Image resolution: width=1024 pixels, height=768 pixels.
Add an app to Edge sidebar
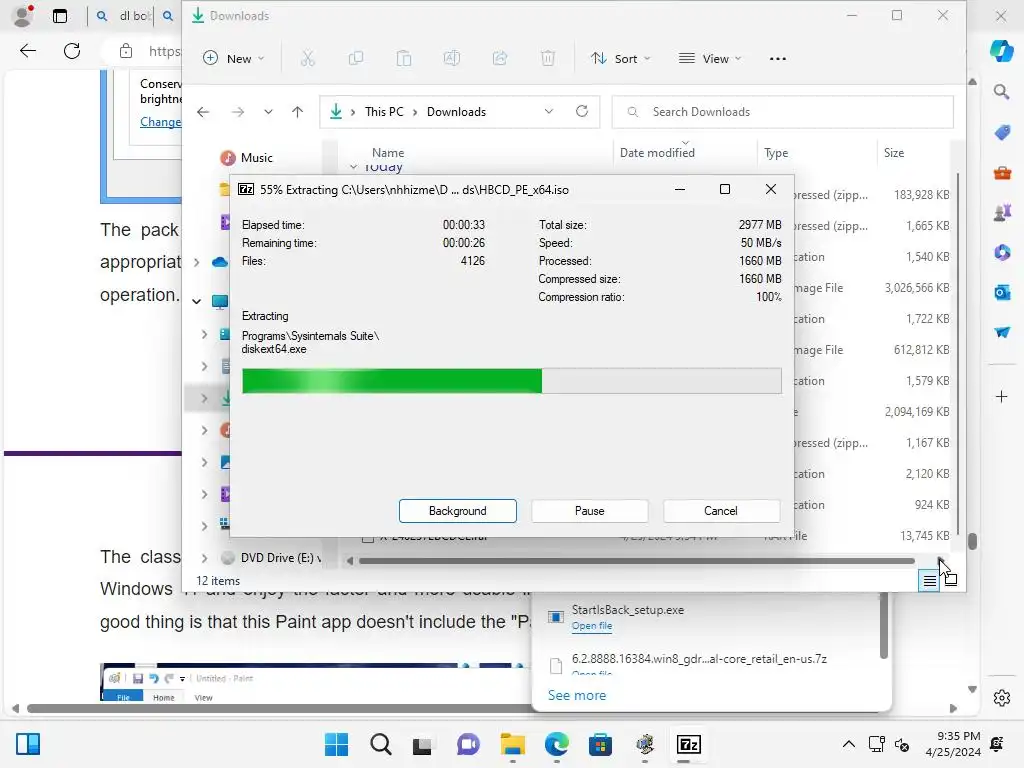click(1002, 396)
